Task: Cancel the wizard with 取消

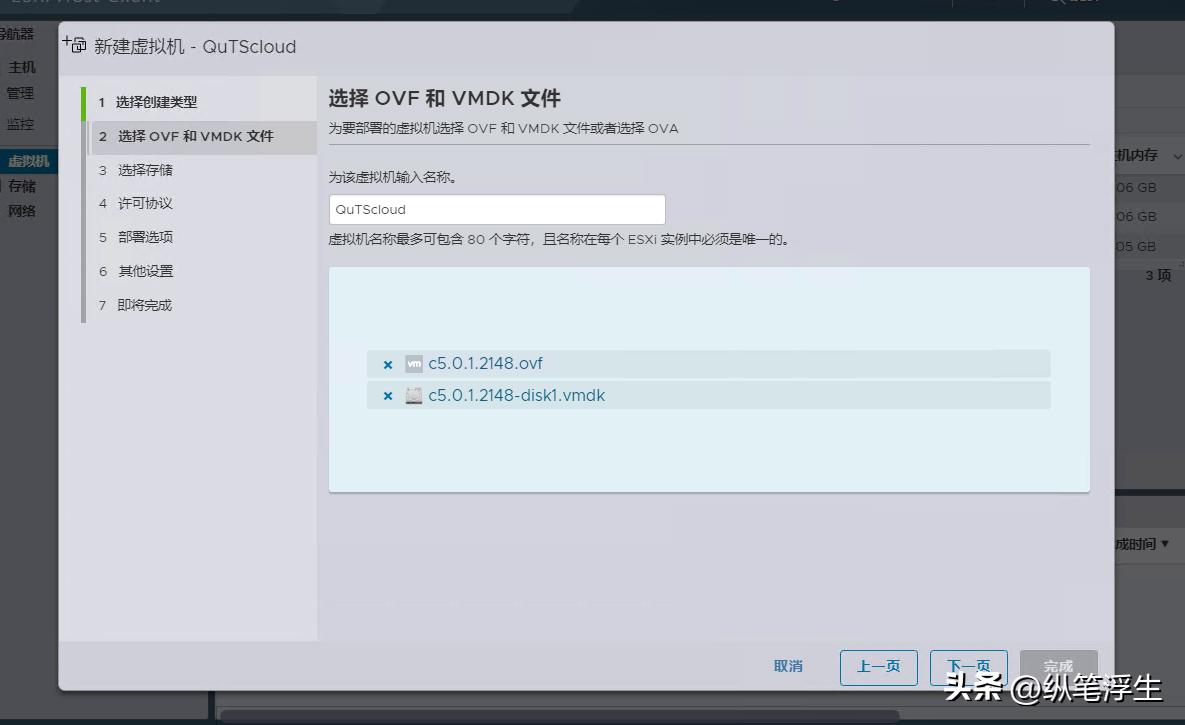Action: click(x=789, y=666)
